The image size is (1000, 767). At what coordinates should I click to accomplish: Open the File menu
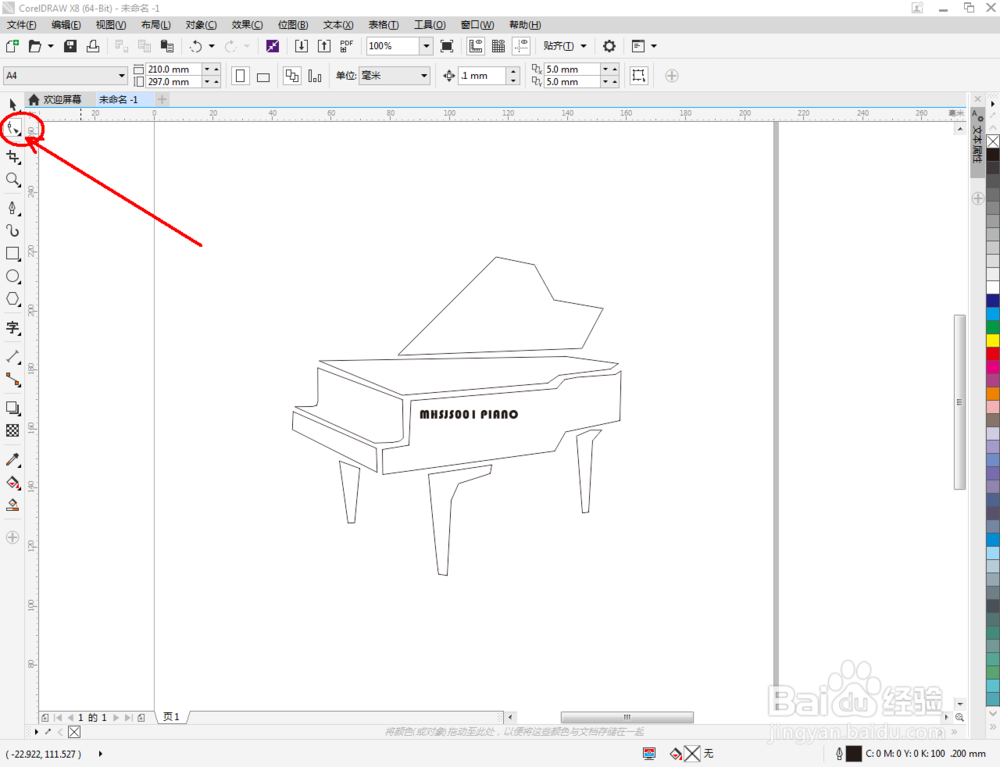coord(22,25)
